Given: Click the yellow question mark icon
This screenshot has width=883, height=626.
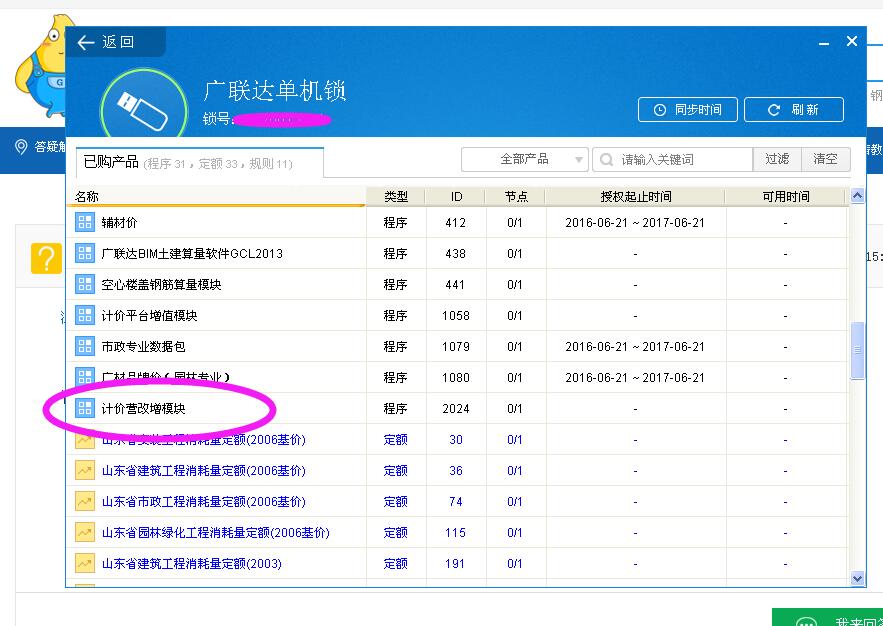Looking at the screenshot, I should 46,258.
